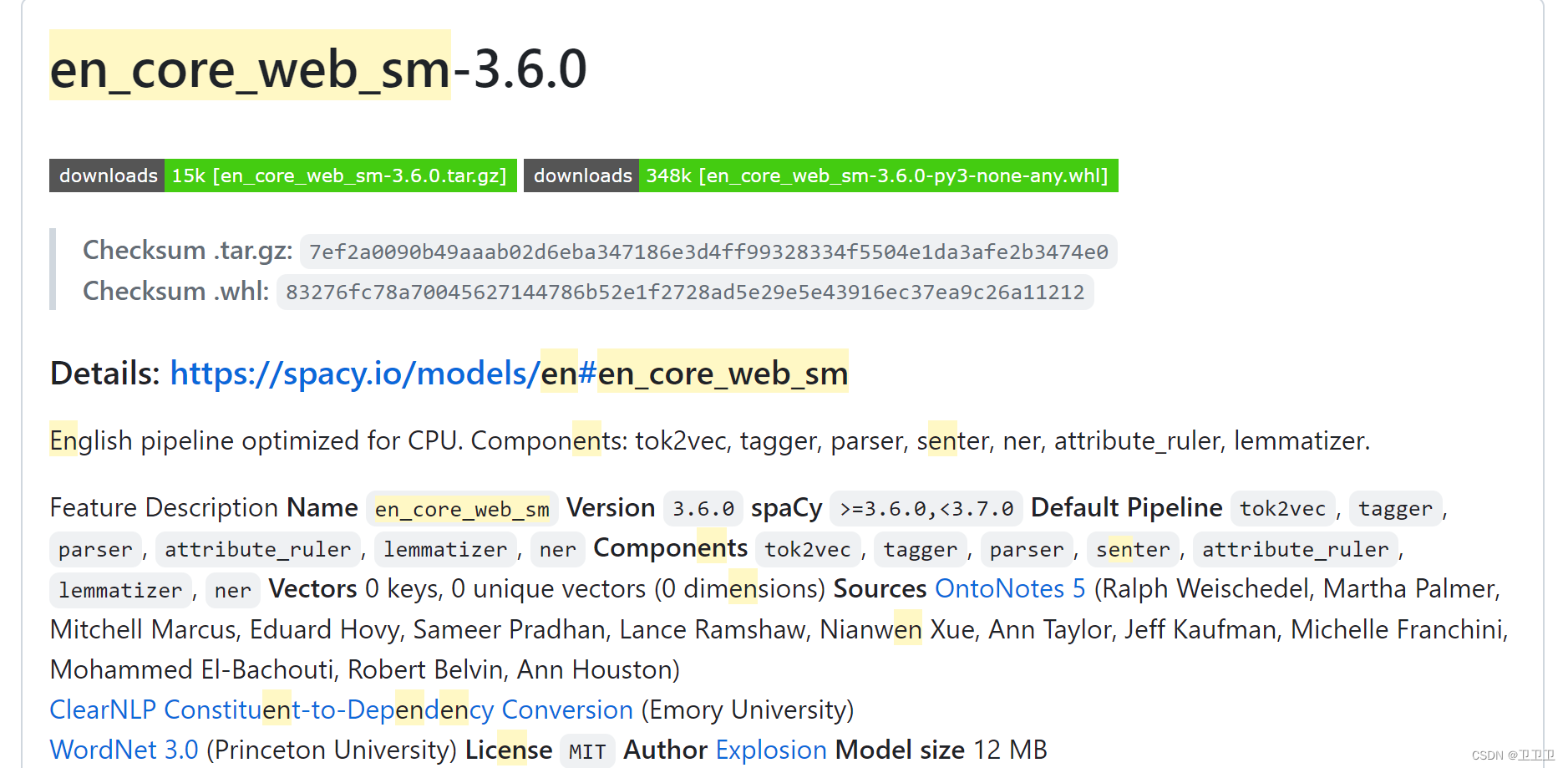Click the 3.6.0 version code tag
This screenshot has height=768, width=1568.
pyautogui.click(x=703, y=508)
